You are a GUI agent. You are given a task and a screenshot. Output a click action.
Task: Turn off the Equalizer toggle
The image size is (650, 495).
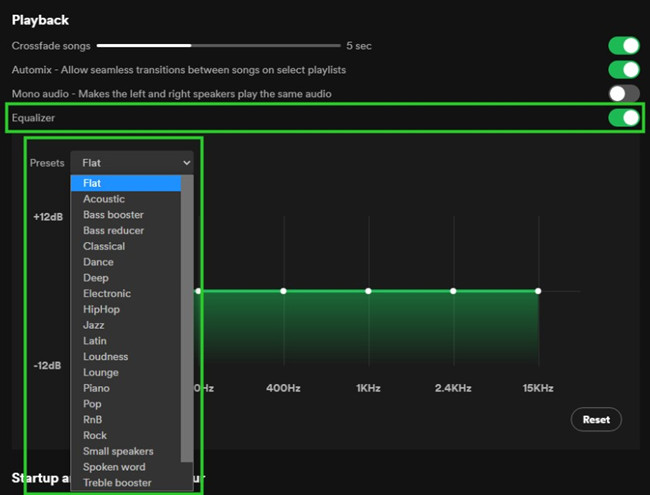click(x=624, y=118)
